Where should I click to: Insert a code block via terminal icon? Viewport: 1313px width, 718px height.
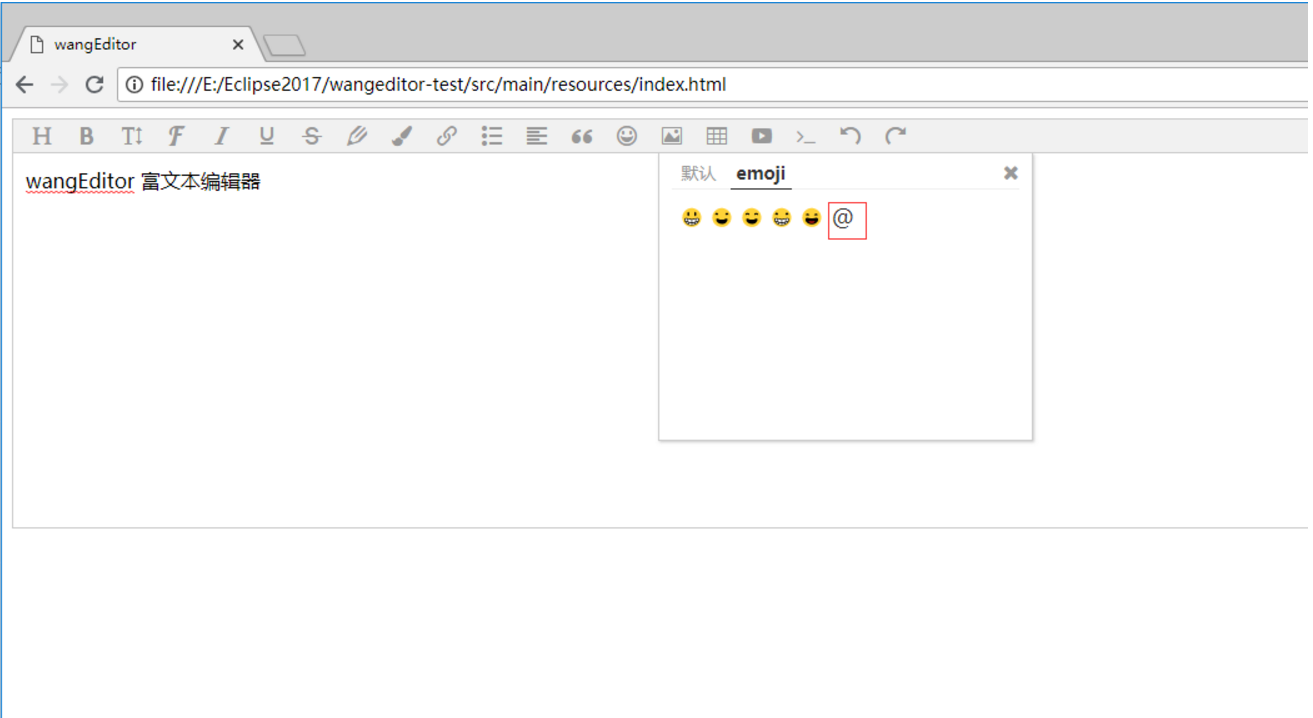[x=806, y=136]
